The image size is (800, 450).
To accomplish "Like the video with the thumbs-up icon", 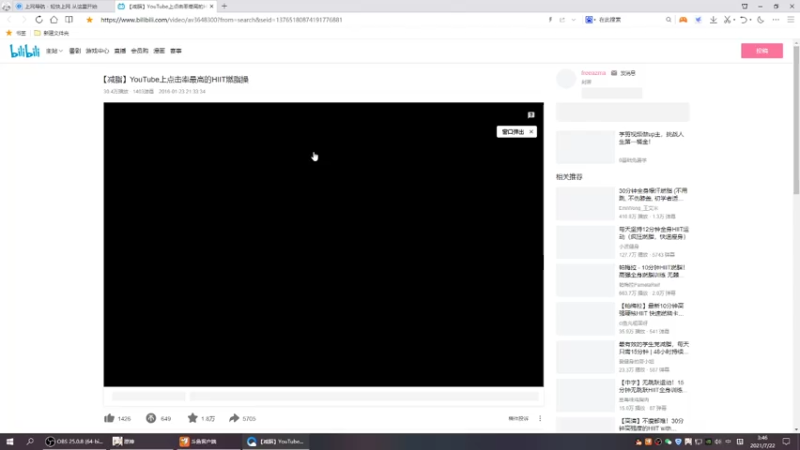I will coord(109,418).
